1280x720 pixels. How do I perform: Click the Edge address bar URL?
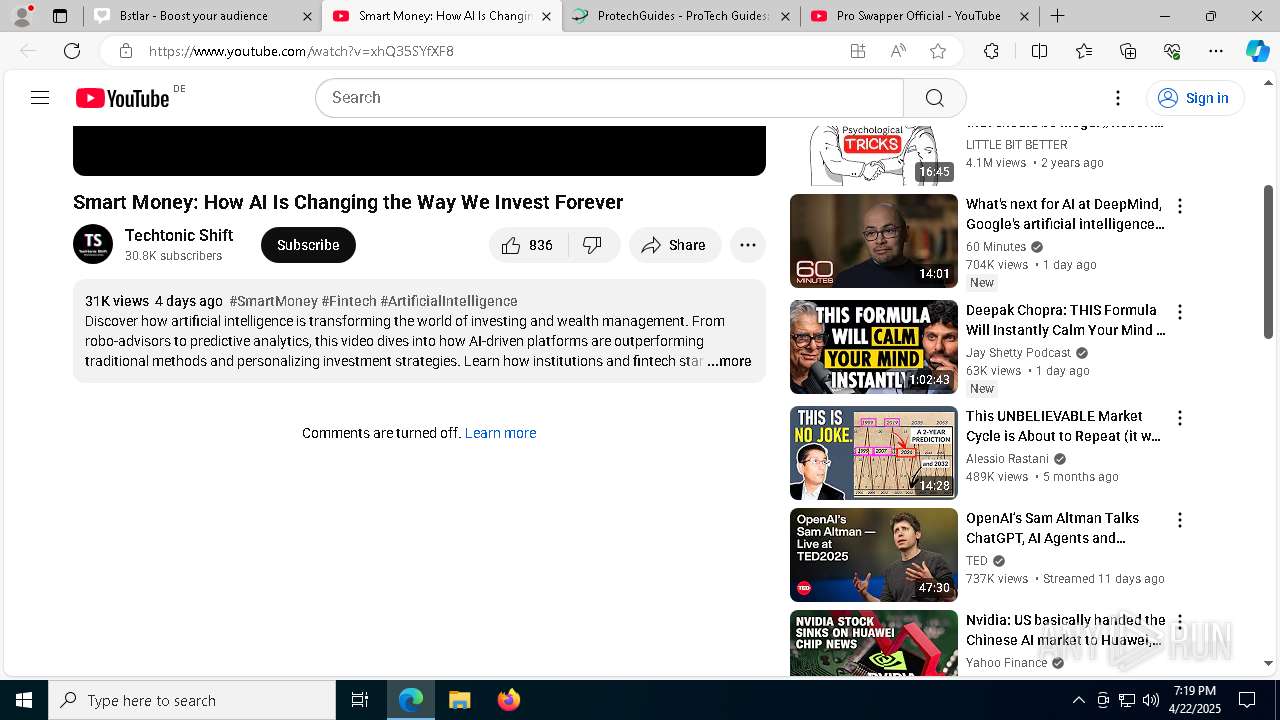tap(302, 51)
